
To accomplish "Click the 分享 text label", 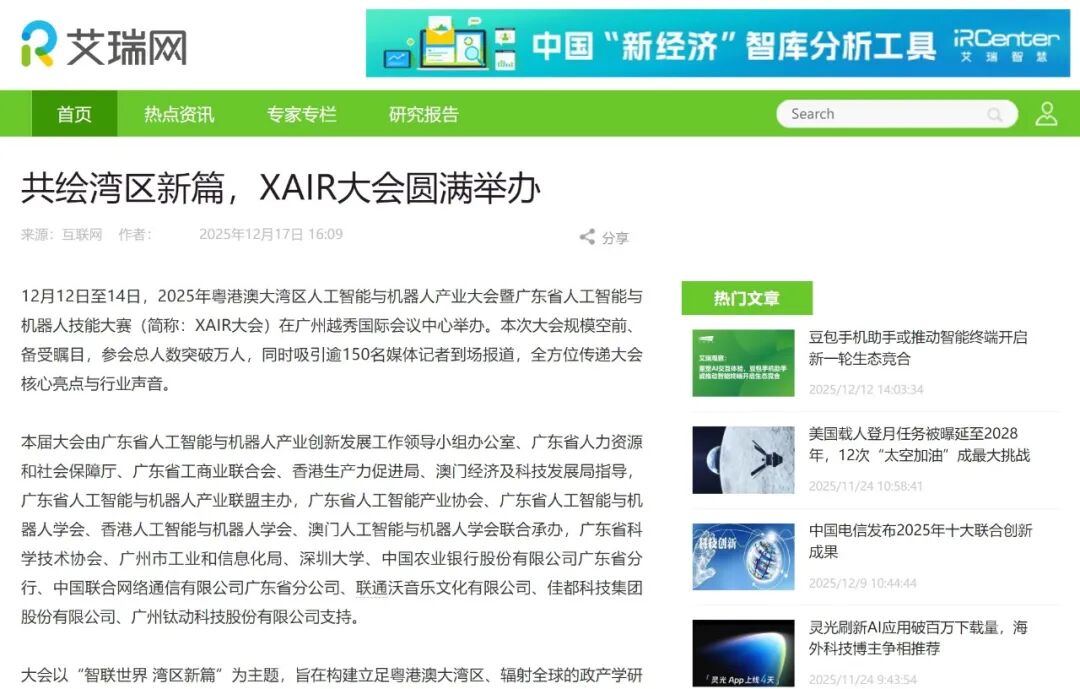I will tap(615, 238).
